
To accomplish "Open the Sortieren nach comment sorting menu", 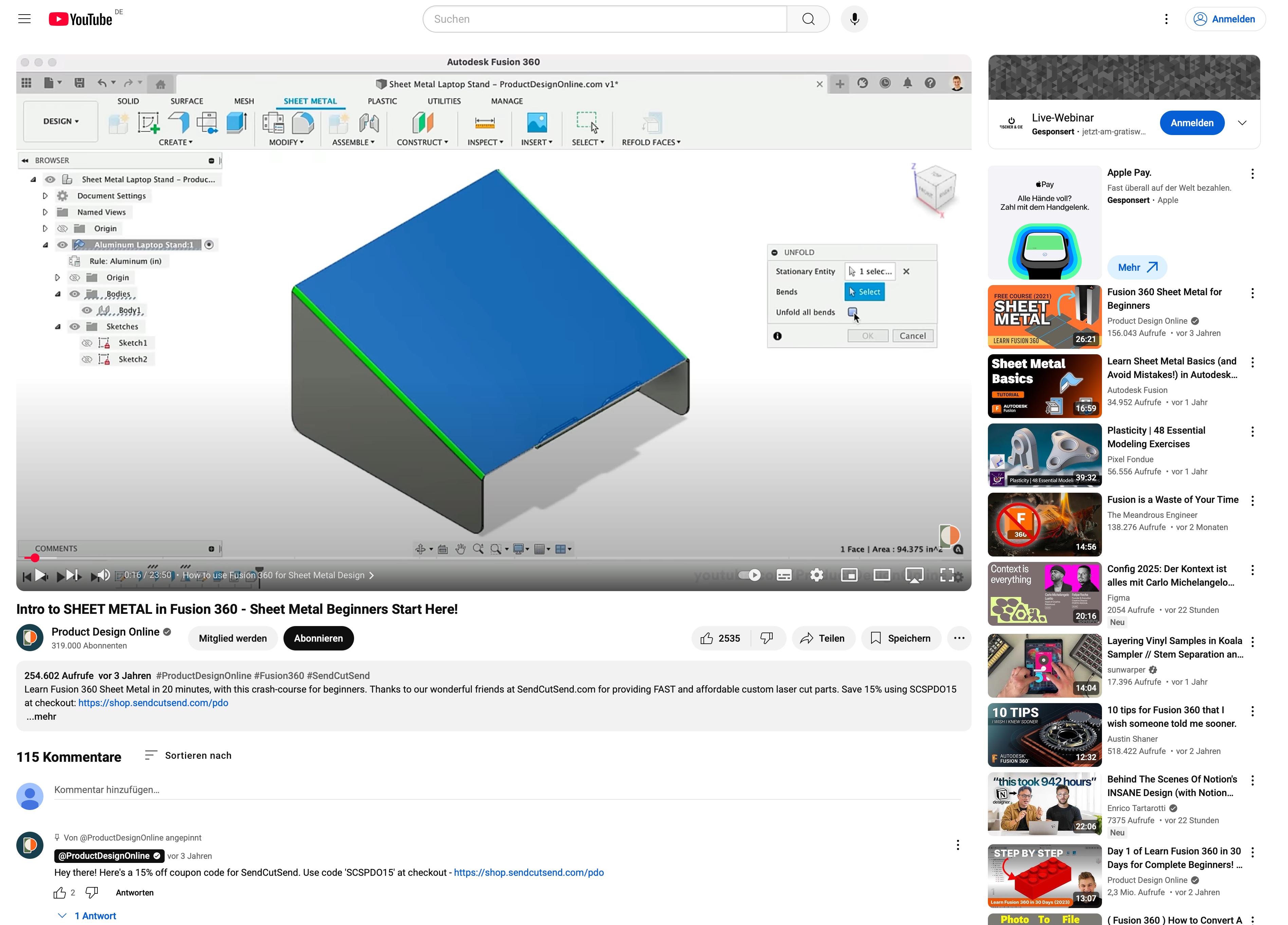I will (188, 755).
